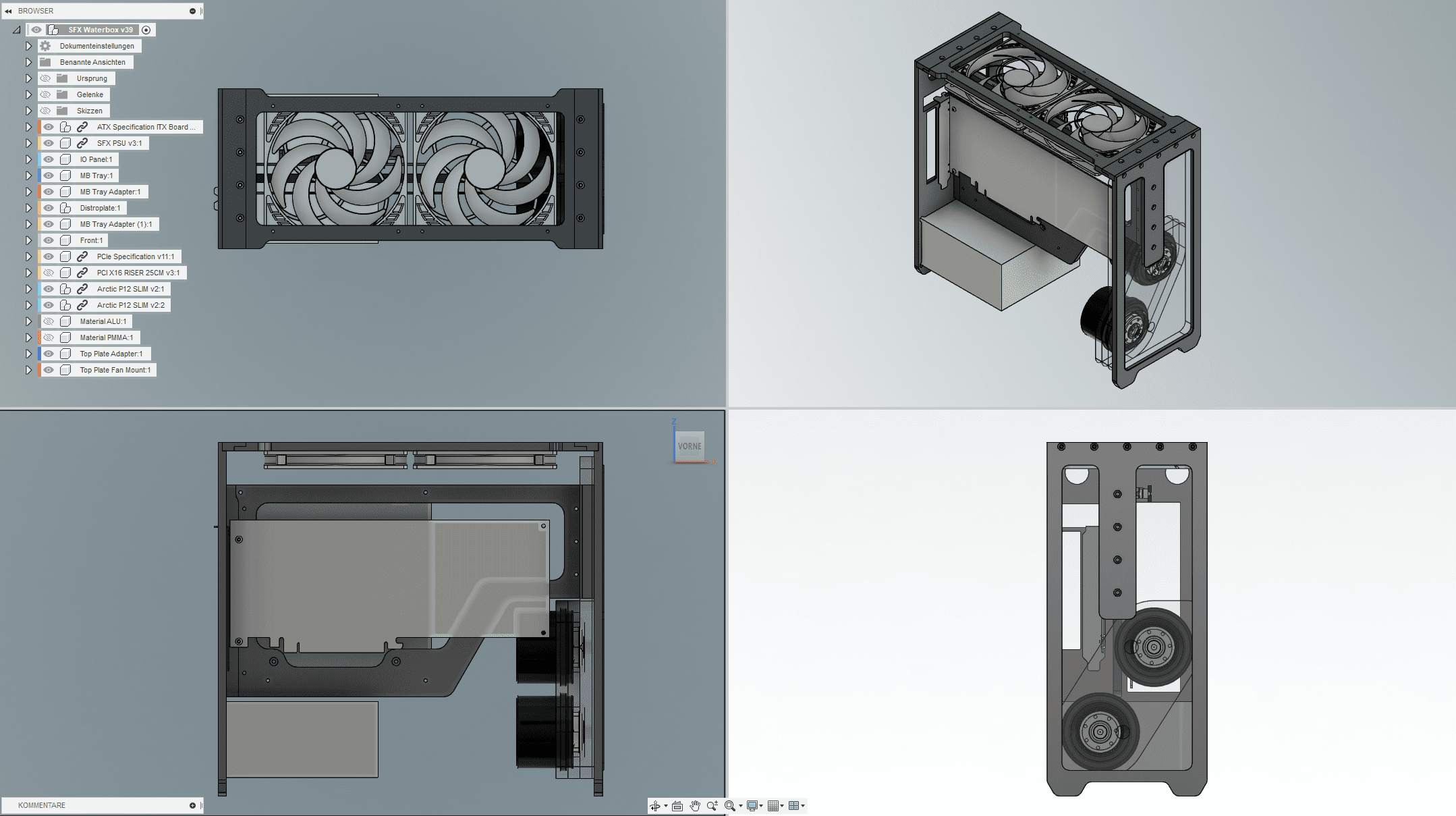
Task: Click the lower pump in the side-view viewport
Action: (x=1100, y=732)
